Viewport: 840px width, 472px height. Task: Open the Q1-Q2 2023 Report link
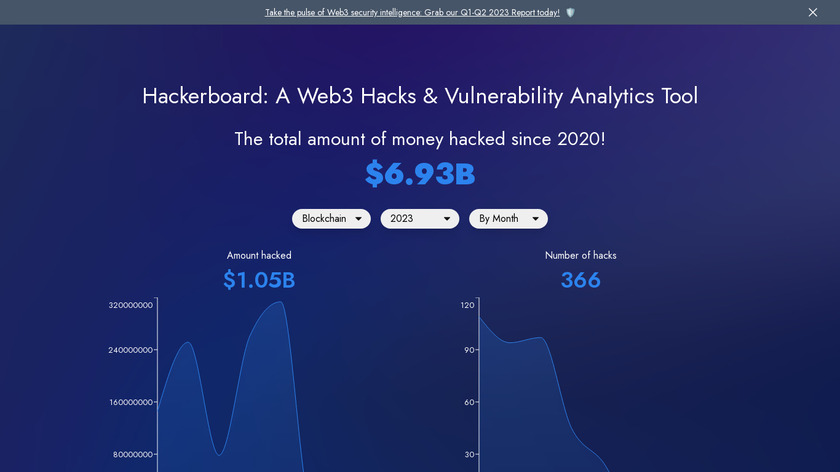412,13
